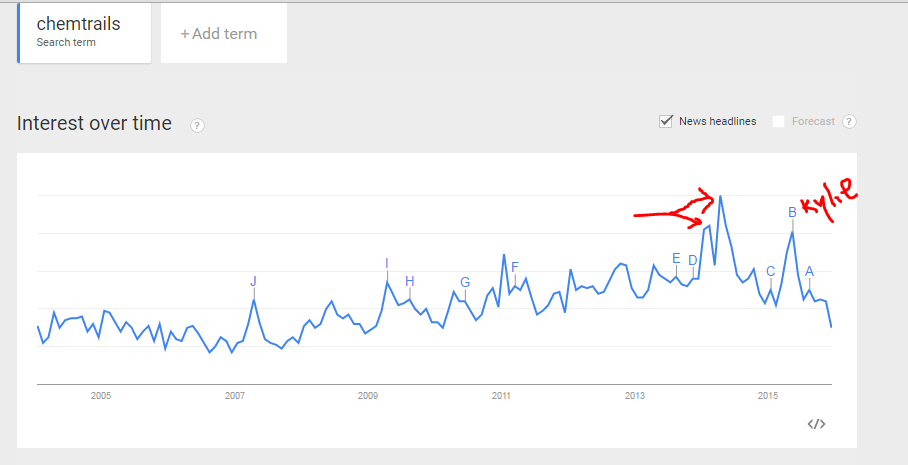Open news headline marker H

coord(409,280)
